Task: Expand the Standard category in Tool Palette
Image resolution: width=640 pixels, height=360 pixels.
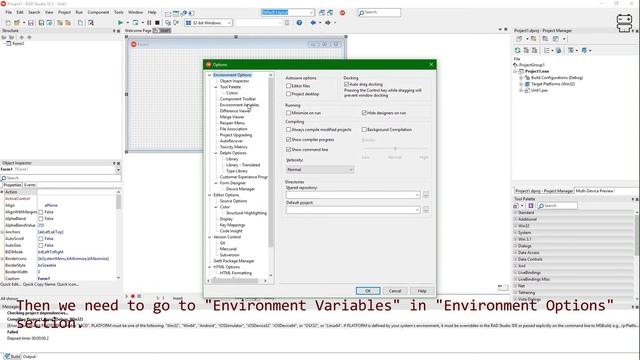Action: (x=515, y=213)
